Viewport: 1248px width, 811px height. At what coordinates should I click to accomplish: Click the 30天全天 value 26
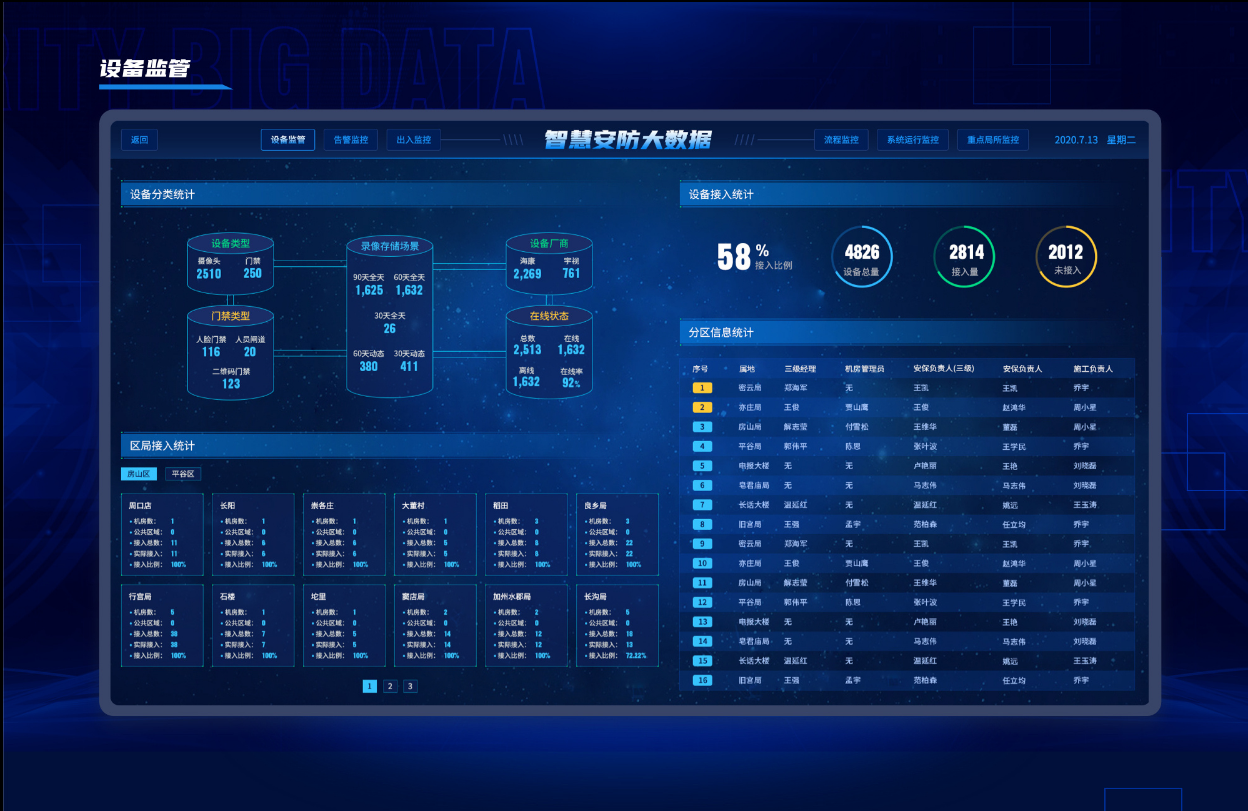coord(389,328)
